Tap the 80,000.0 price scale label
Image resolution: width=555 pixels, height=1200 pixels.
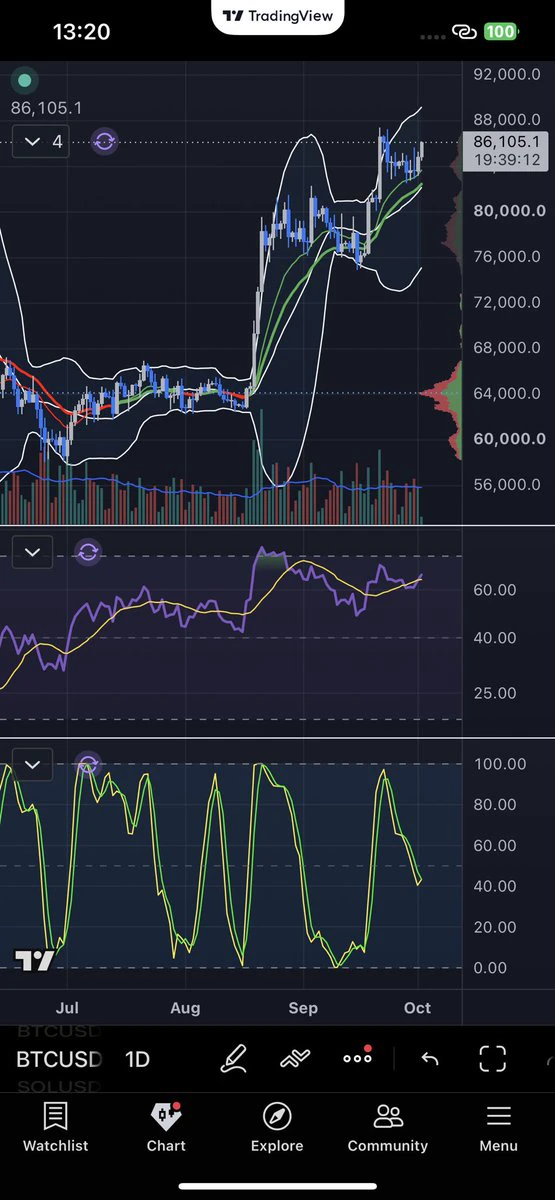click(x=509, y=211)
